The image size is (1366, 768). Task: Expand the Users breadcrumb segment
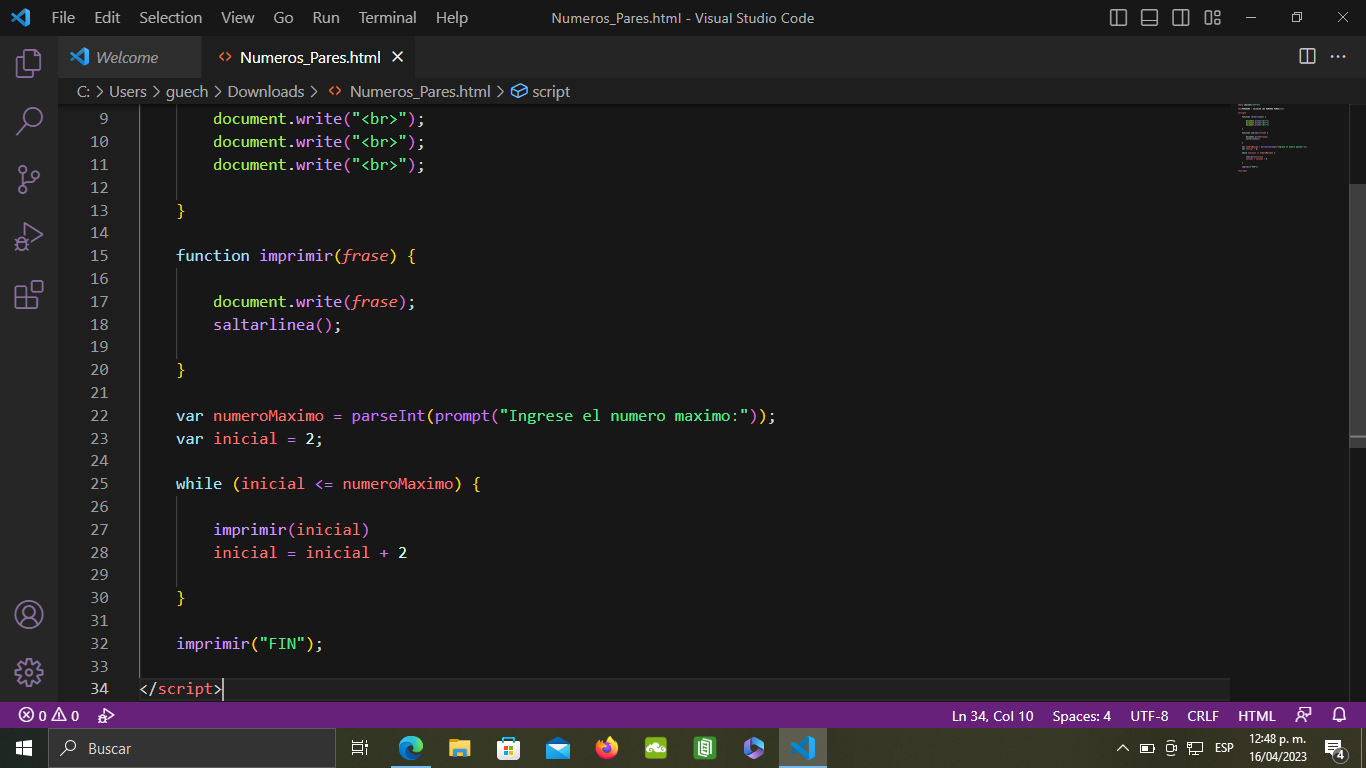coord(128,91)
